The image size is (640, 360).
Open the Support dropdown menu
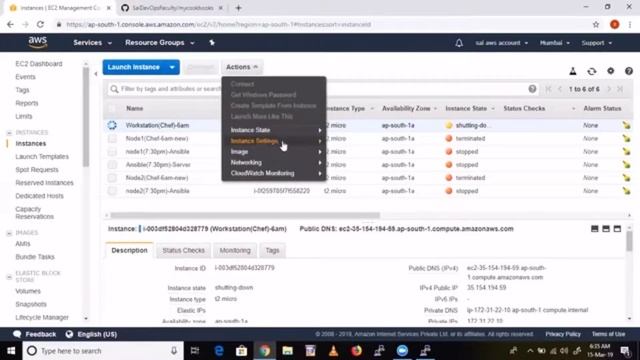(x=596, y=43)
